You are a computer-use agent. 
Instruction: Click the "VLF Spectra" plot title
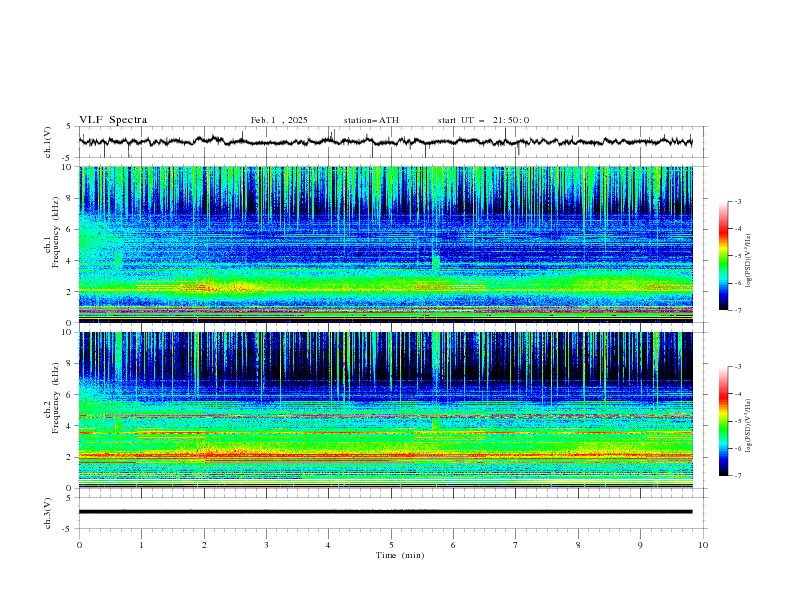click(113, 120)
